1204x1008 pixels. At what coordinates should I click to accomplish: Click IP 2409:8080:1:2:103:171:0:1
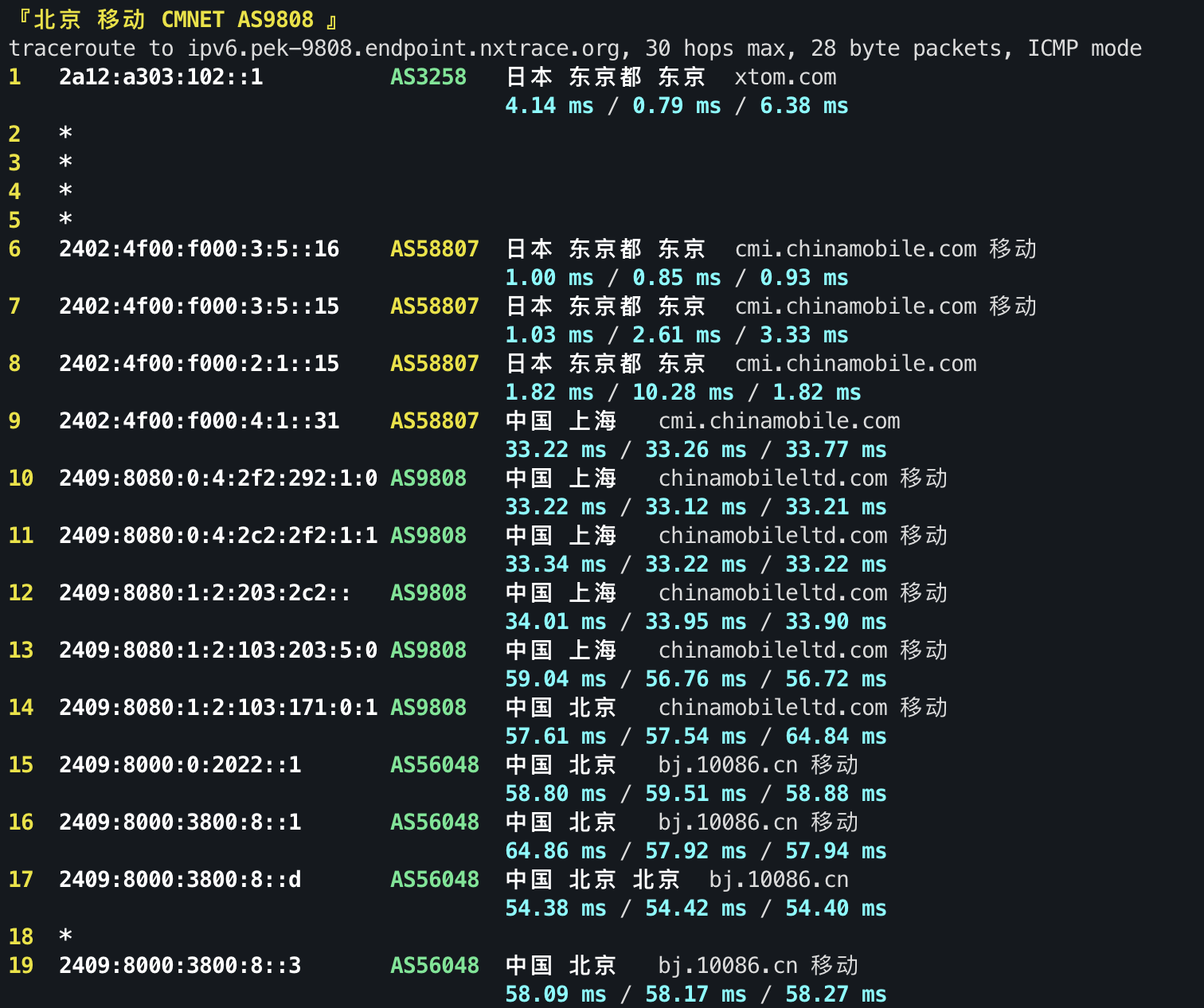[218, 708]
